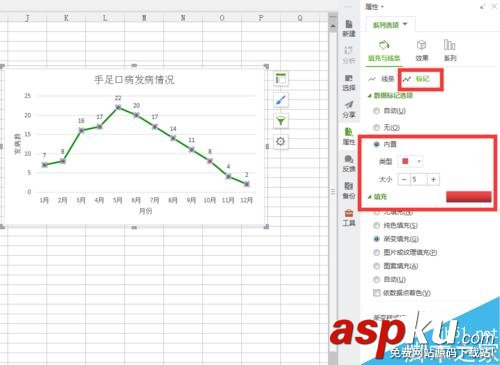This screenshot has height=365, width=500.
Task: Select column P header
Action: click(261, 18)
